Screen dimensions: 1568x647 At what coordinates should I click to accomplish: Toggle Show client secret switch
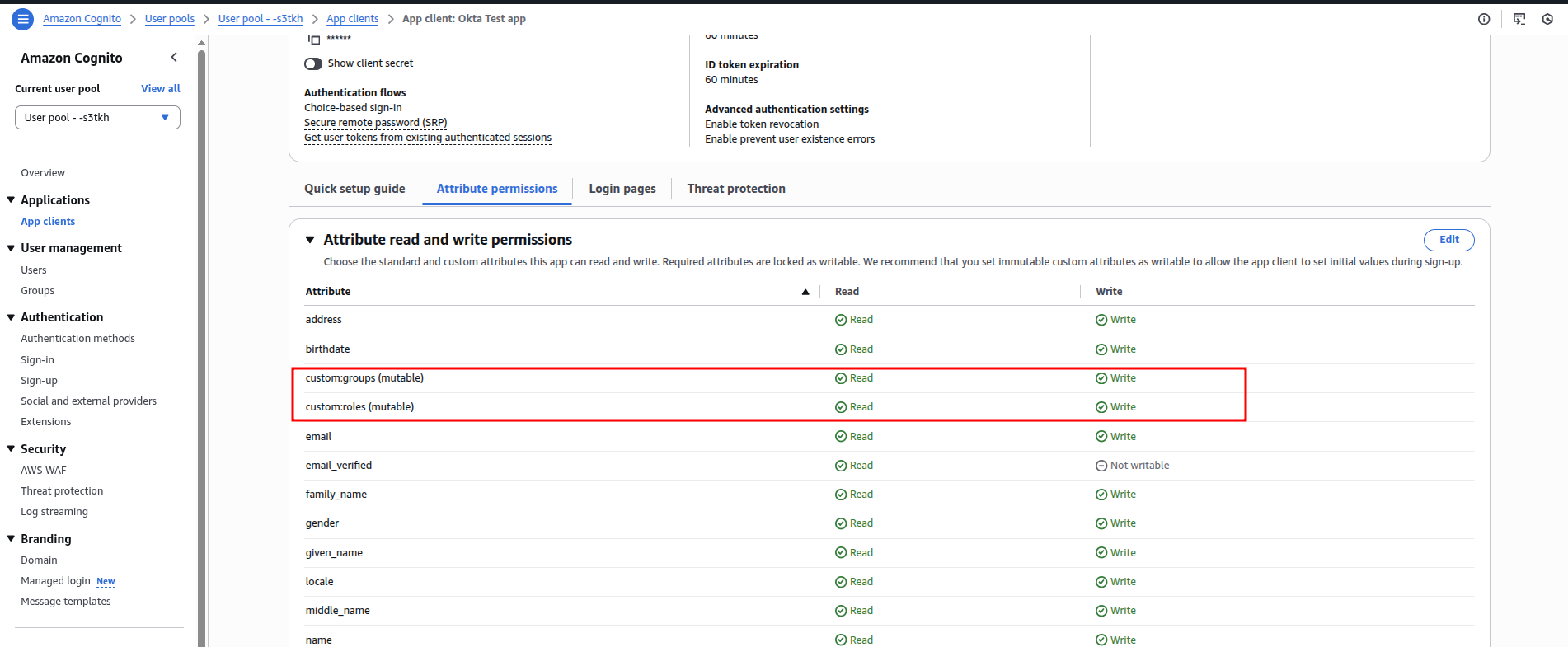pos(313,63)
